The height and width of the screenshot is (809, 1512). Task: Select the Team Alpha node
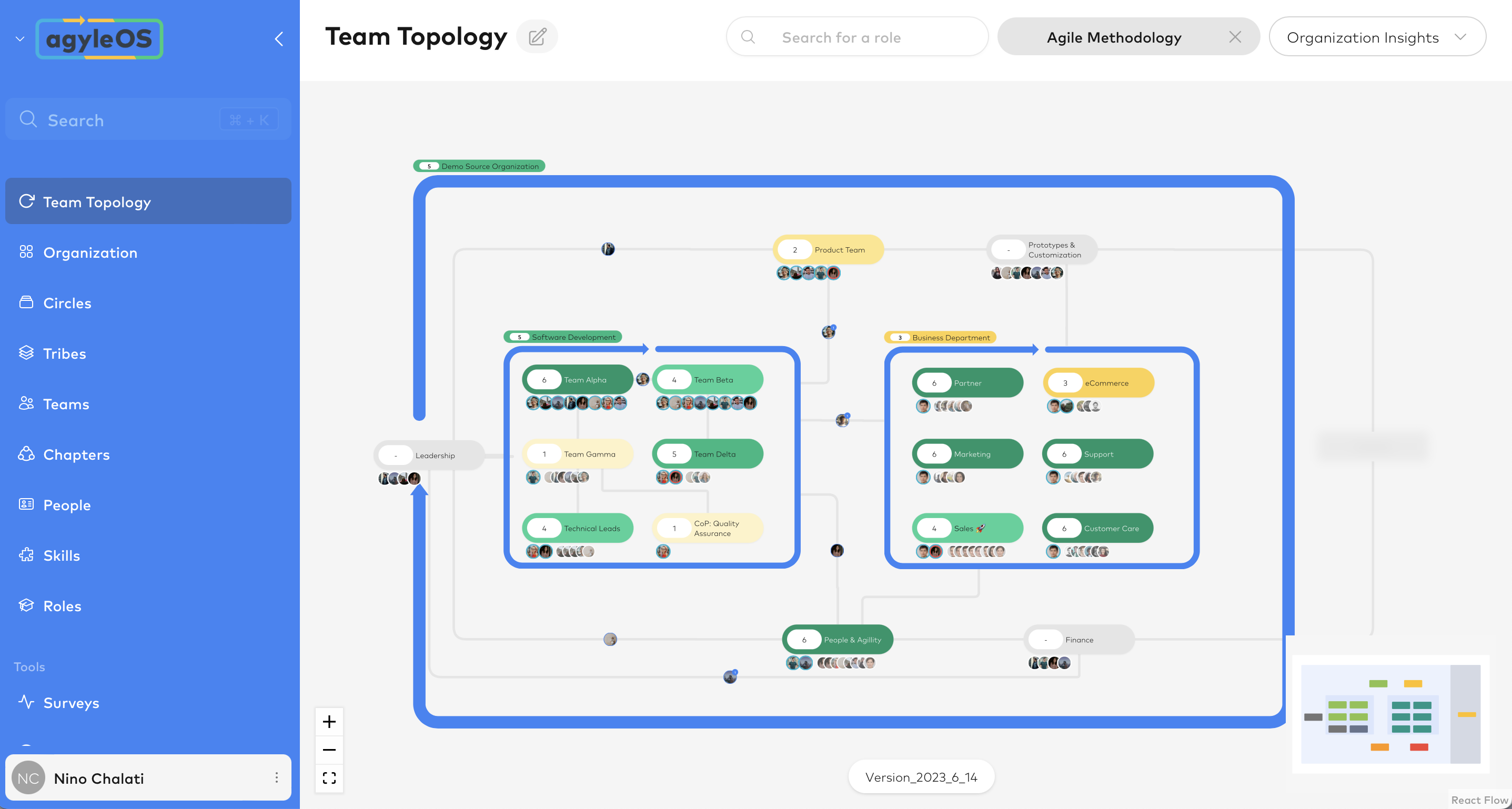578,380
